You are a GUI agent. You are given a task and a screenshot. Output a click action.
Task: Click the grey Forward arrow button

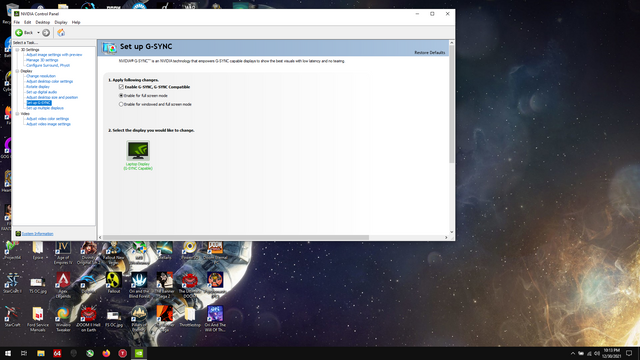[46, 33]
